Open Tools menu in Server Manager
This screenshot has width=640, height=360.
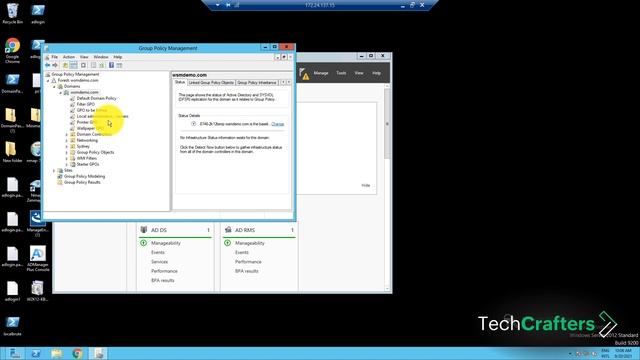(x=341, y=73)
